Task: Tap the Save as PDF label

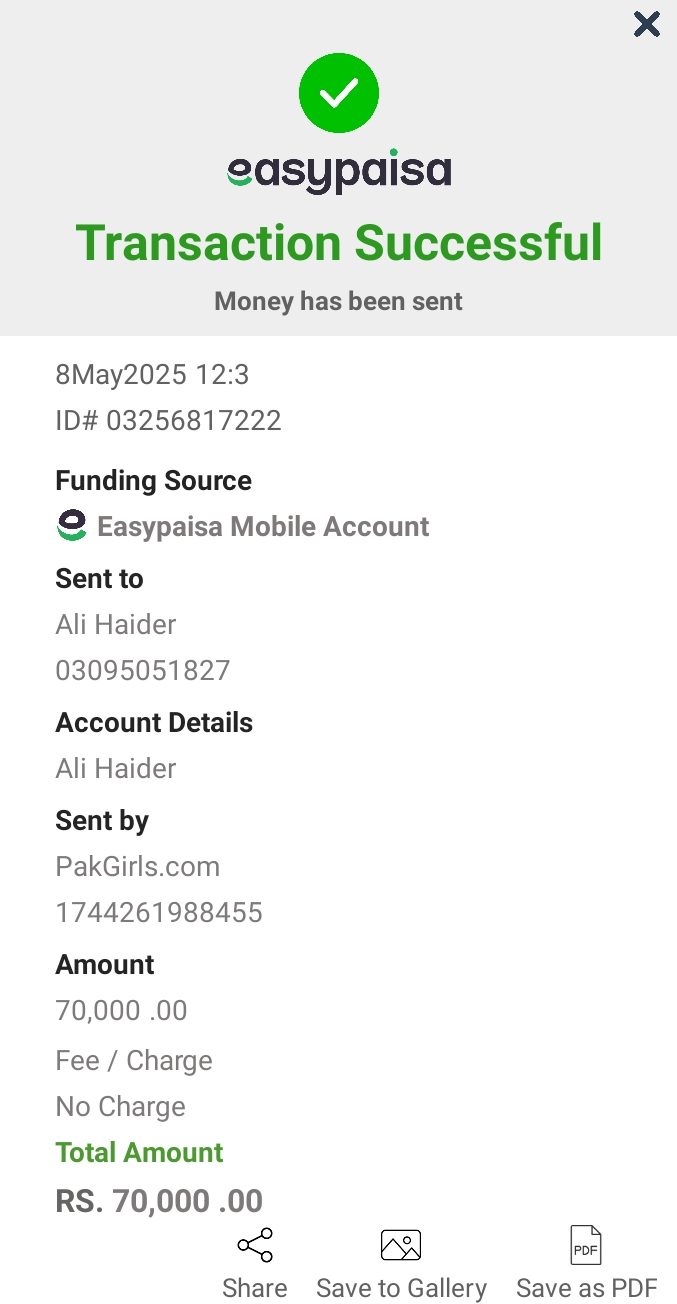Action: tap(585, 1288)
